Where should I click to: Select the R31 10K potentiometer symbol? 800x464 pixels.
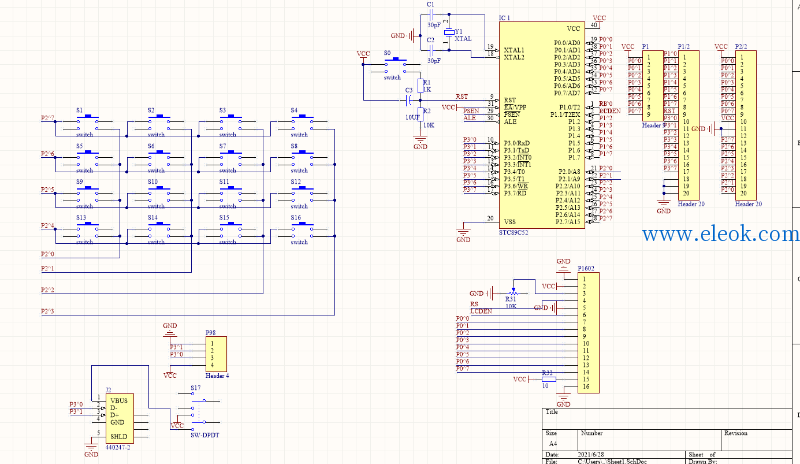[514, 293]
